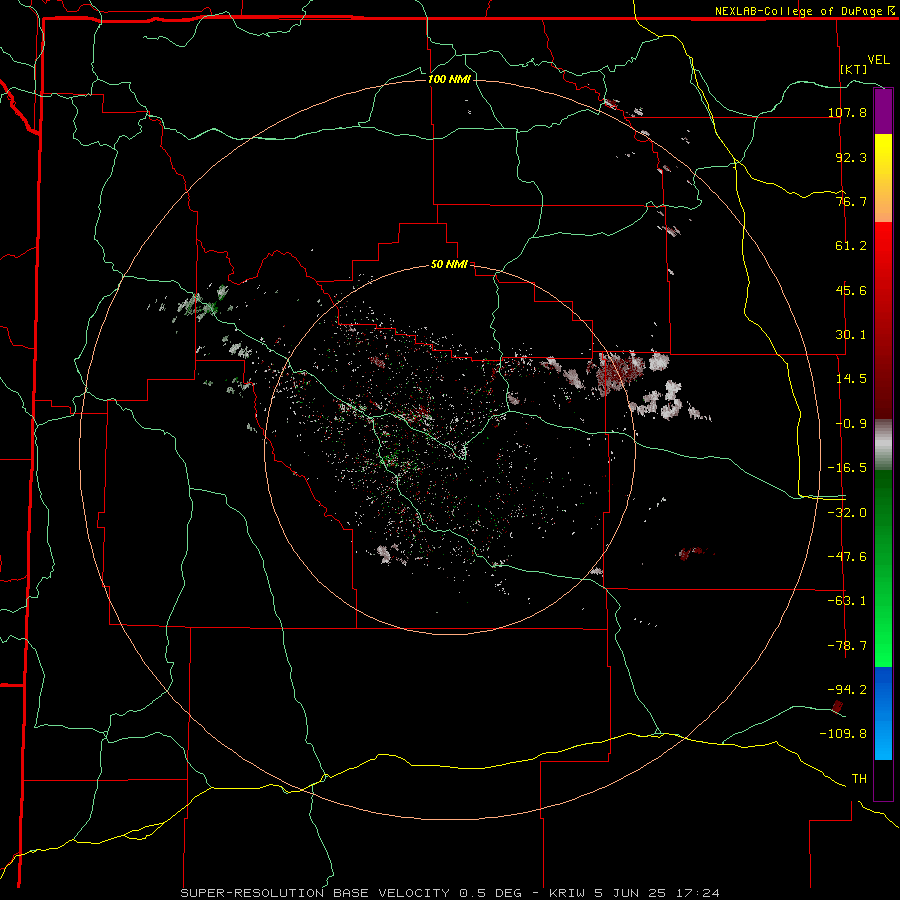Select the -0.9 scale value
This screenshot has width=900, height=900.
(x=851, y=424)
